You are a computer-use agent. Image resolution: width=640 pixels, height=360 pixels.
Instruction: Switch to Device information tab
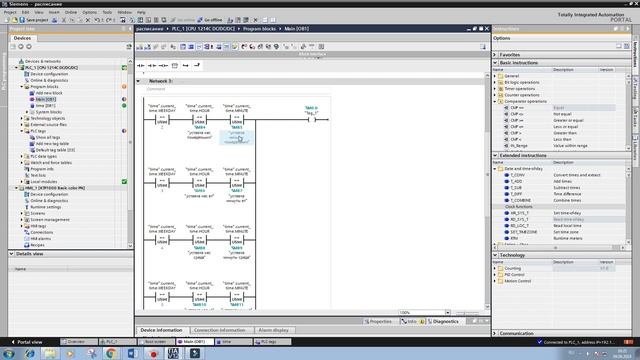[161, 330]
